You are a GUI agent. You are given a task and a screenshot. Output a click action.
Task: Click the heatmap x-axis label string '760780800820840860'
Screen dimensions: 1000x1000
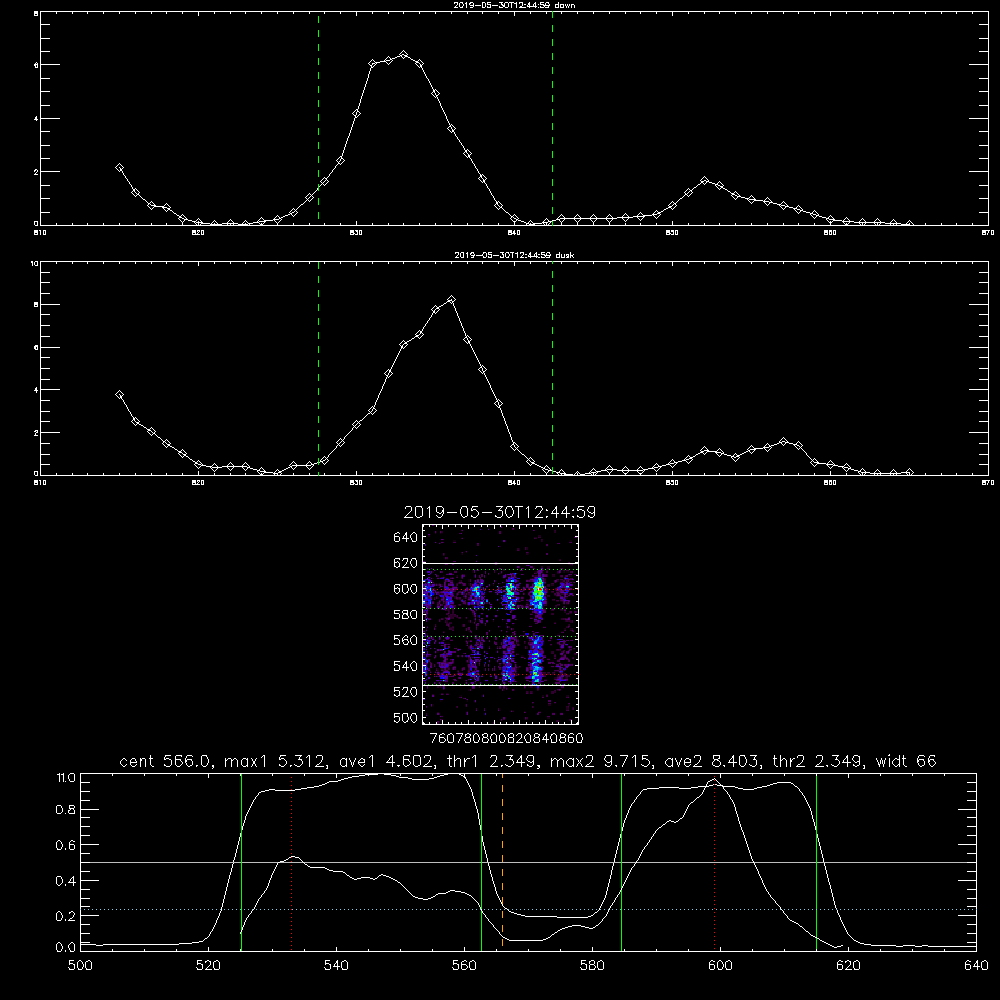pyautogui.click(x=506, y=739)
